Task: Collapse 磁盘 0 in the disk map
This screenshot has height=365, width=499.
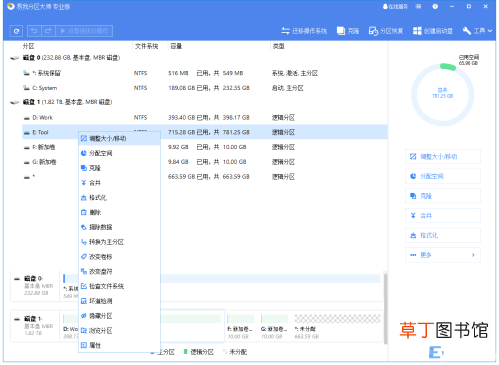Action: pyautogui.click(x=17, y=279)
